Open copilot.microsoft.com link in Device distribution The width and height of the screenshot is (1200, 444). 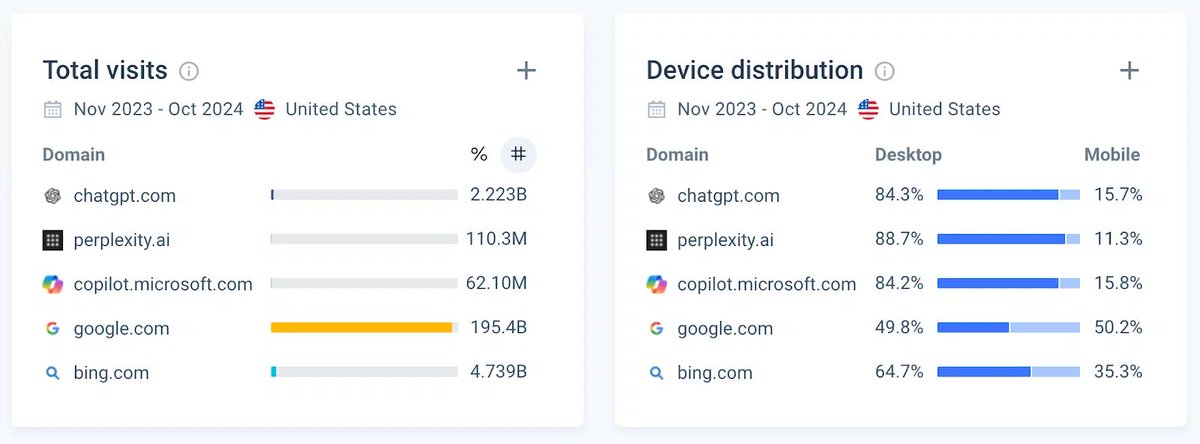[x=767, y=284]
